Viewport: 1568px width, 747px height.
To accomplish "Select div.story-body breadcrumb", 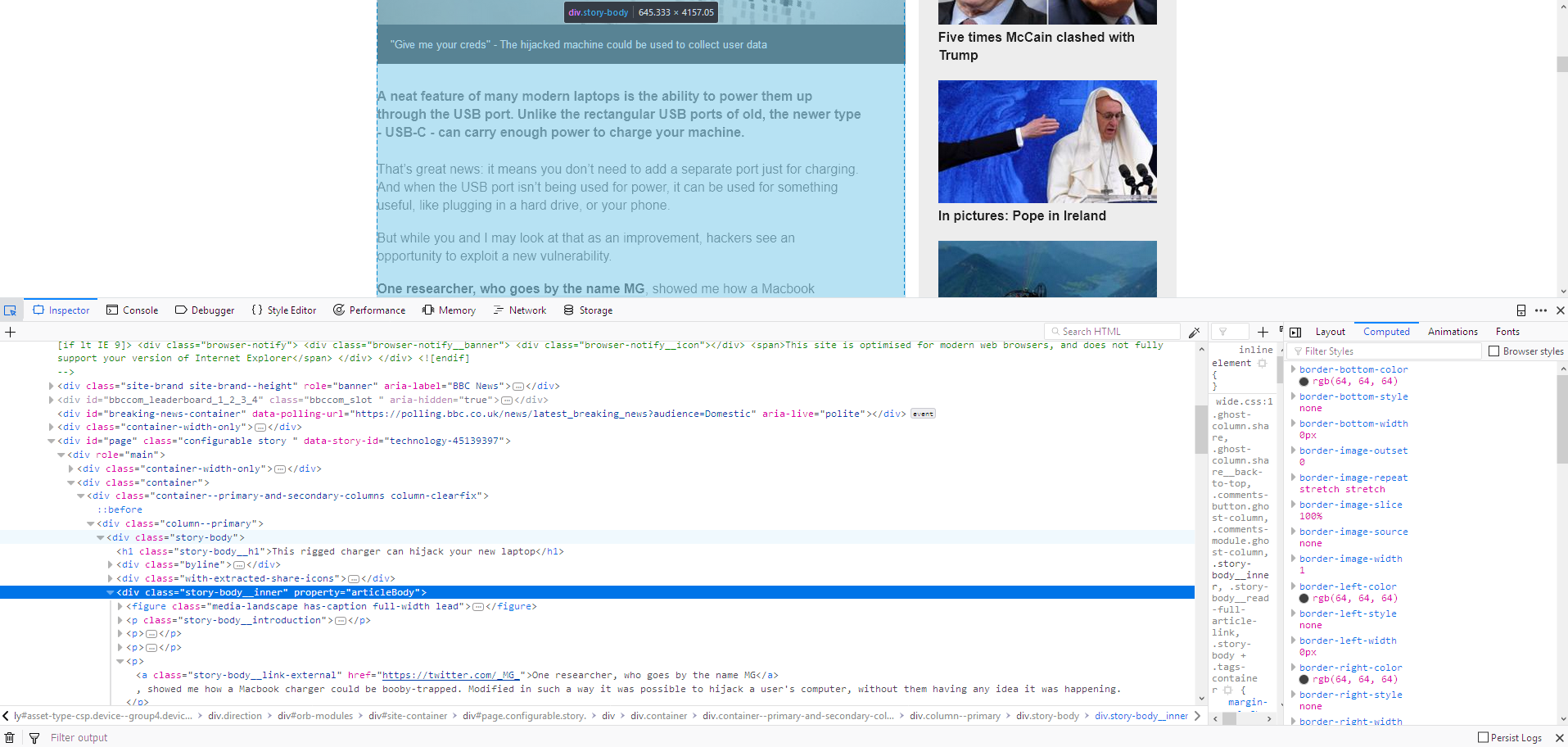I will point(1047,716).
